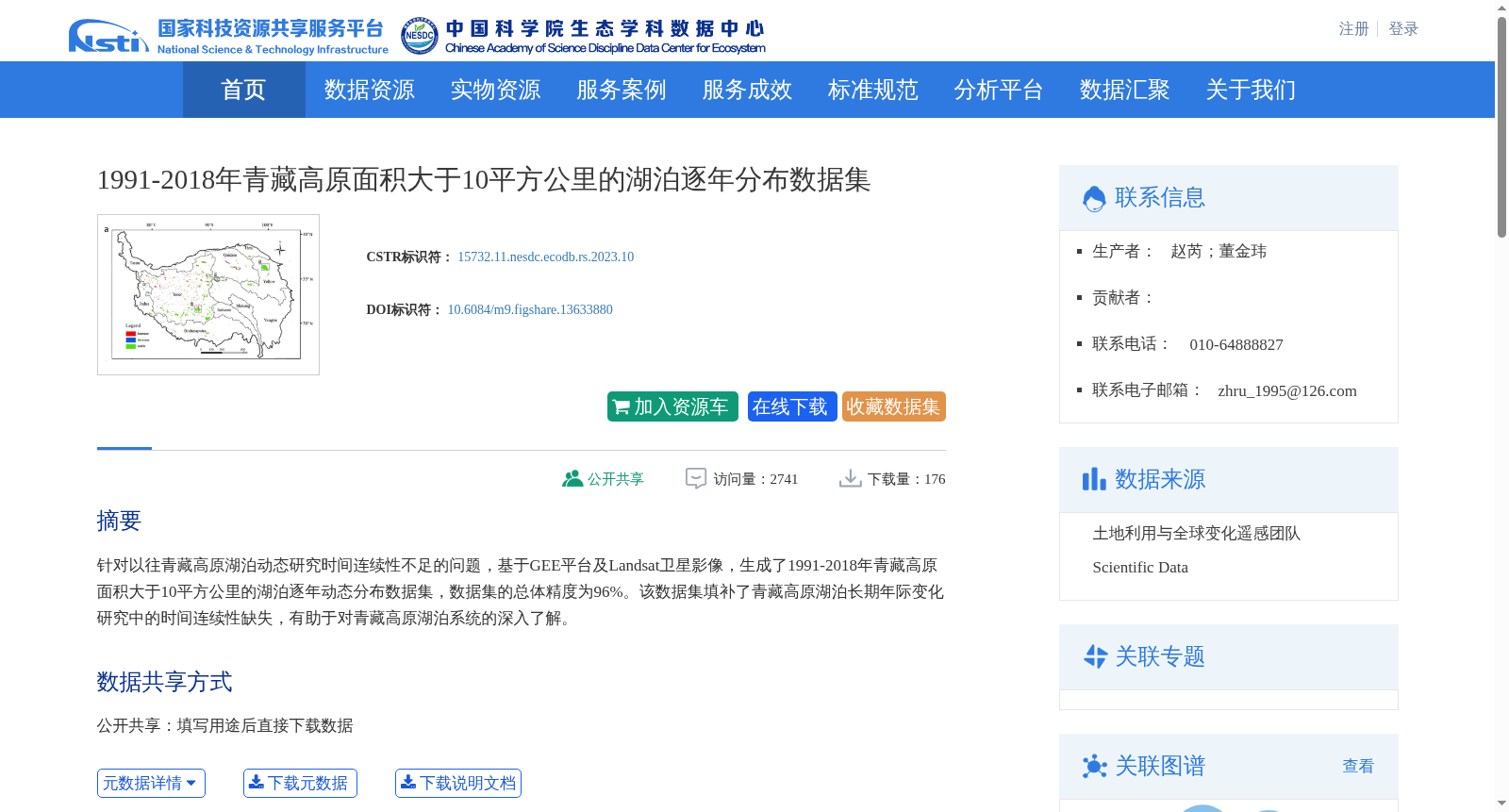Click the page vertical scrollbar thumb

1501,127
